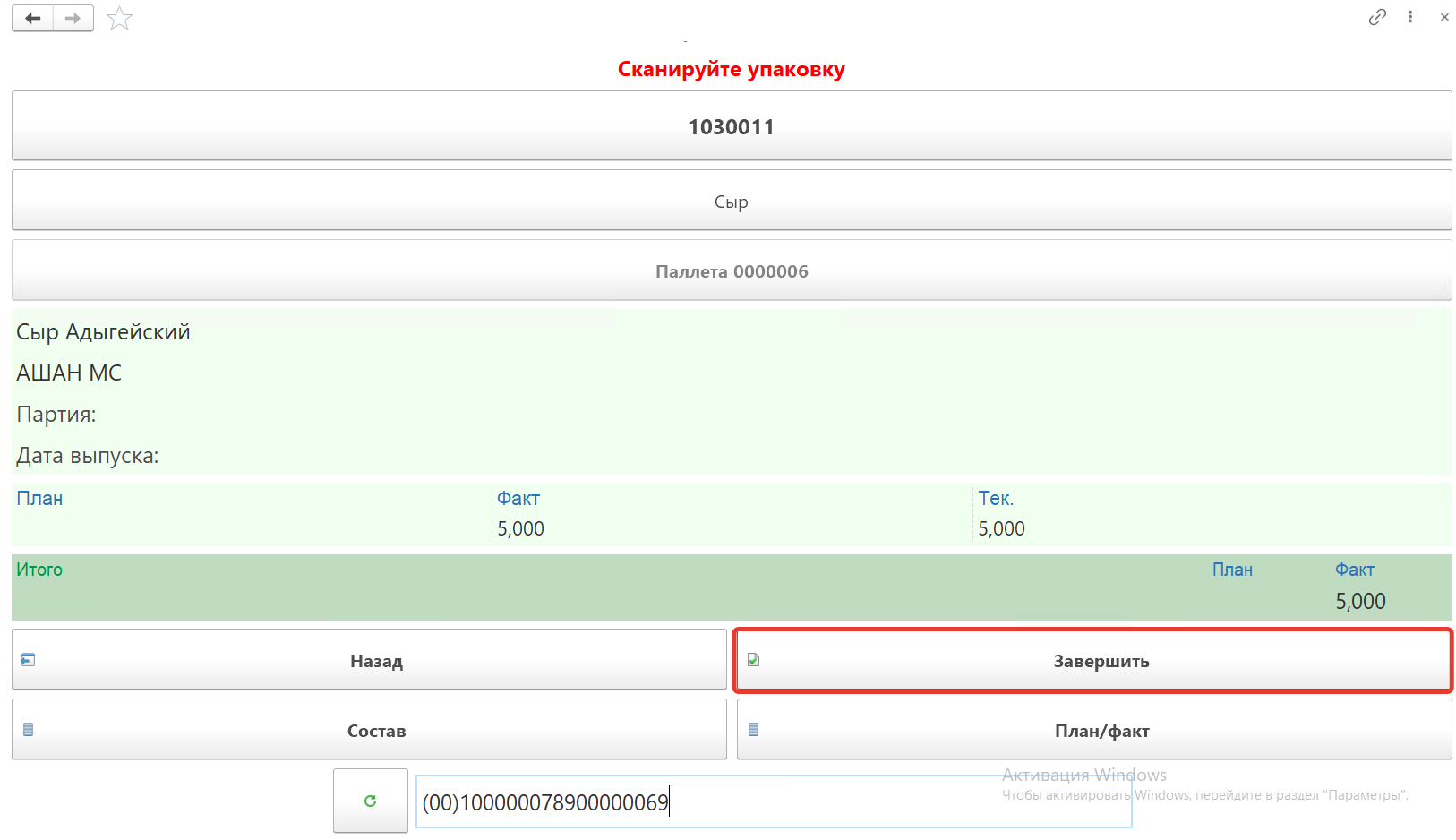
Task: Click the 1030011 document button
Action: (x=731, y=126)
